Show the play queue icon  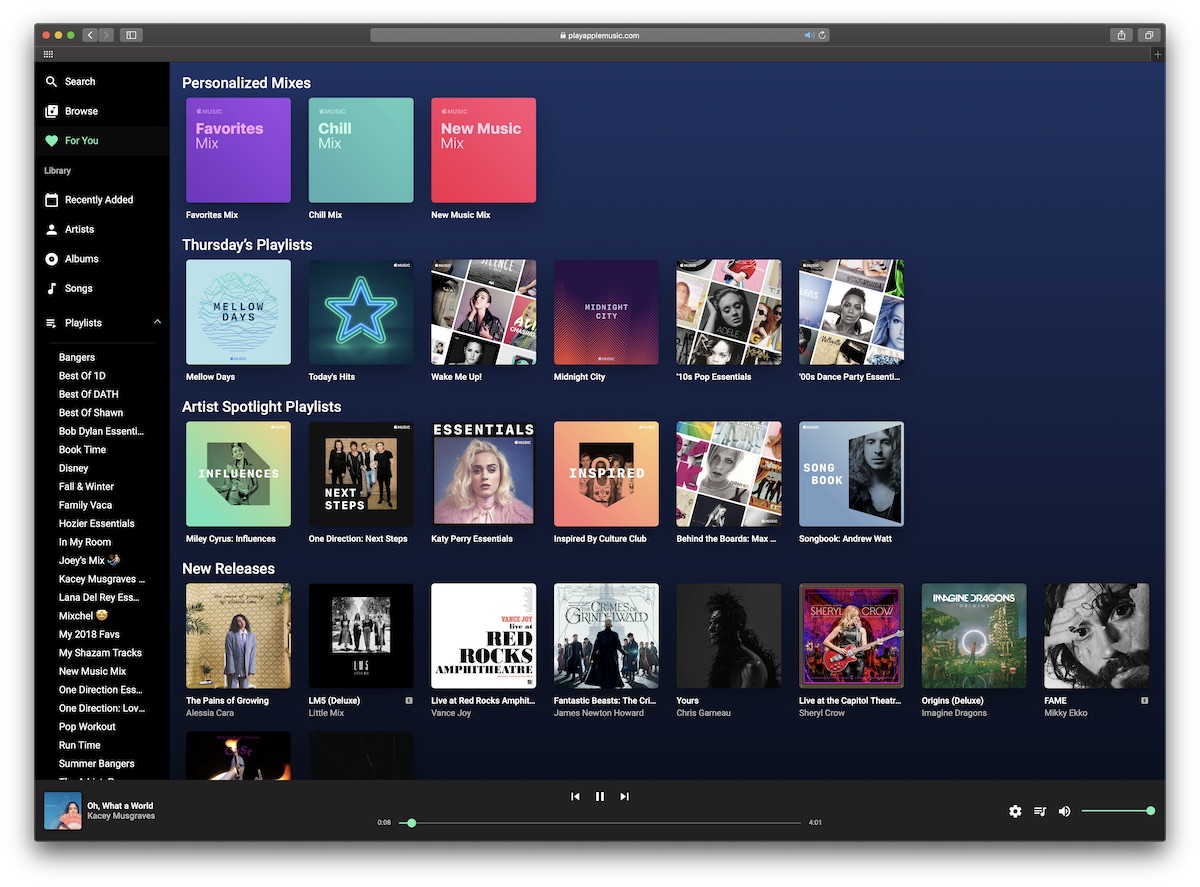(1040, 811)
